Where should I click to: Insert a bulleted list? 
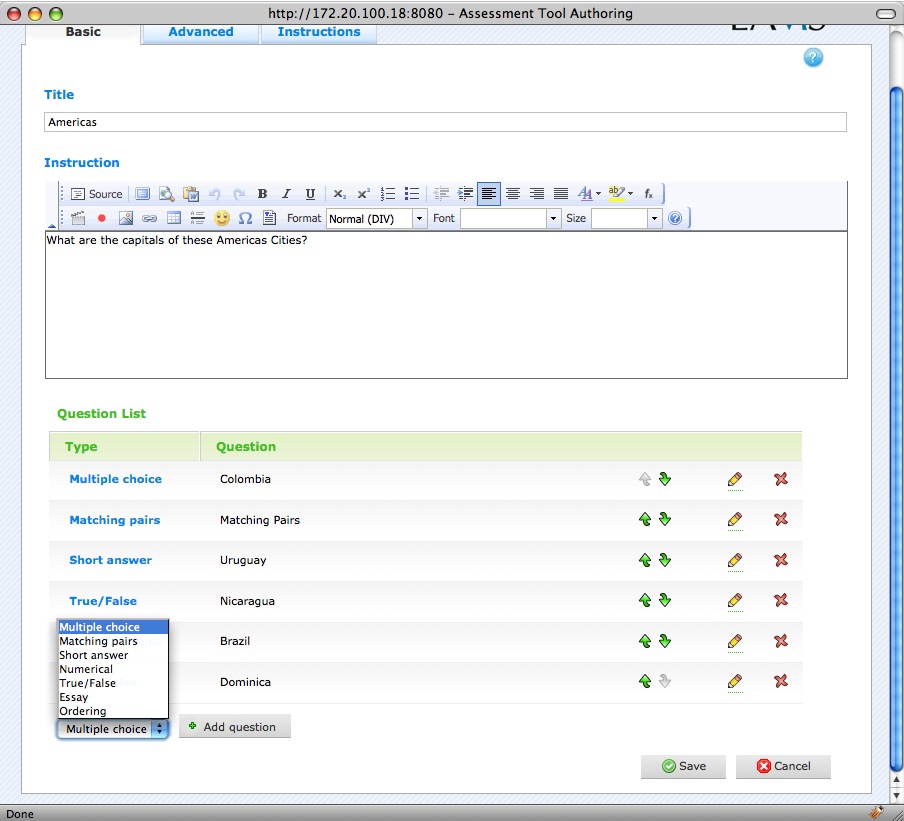(x=412, y=194)
